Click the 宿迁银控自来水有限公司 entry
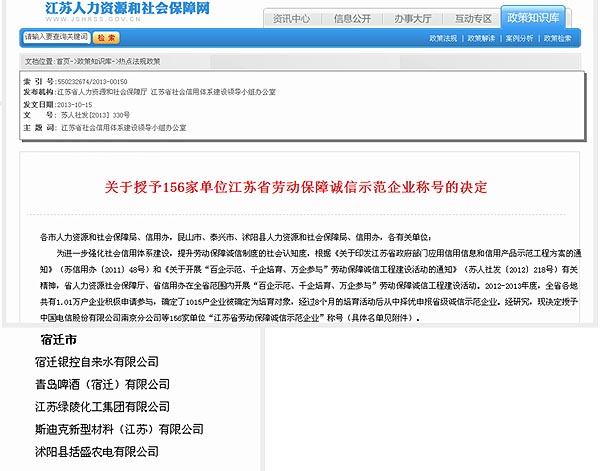Screen dimensions: 600x471 point(96,362)
